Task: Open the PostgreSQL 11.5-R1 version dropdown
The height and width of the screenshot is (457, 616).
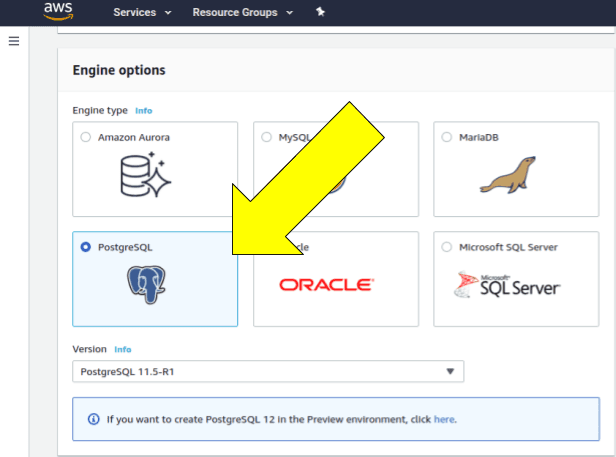Action: (268, 371)
